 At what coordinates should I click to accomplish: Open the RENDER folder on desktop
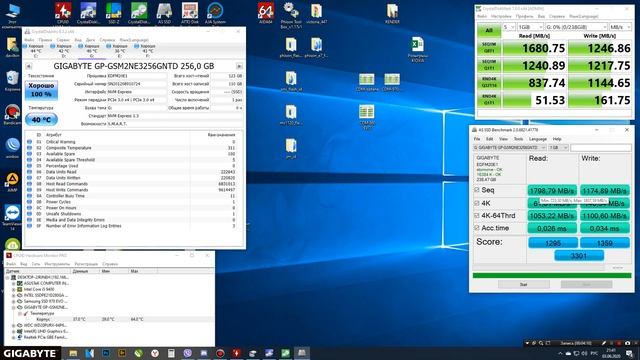click(392, 12)
